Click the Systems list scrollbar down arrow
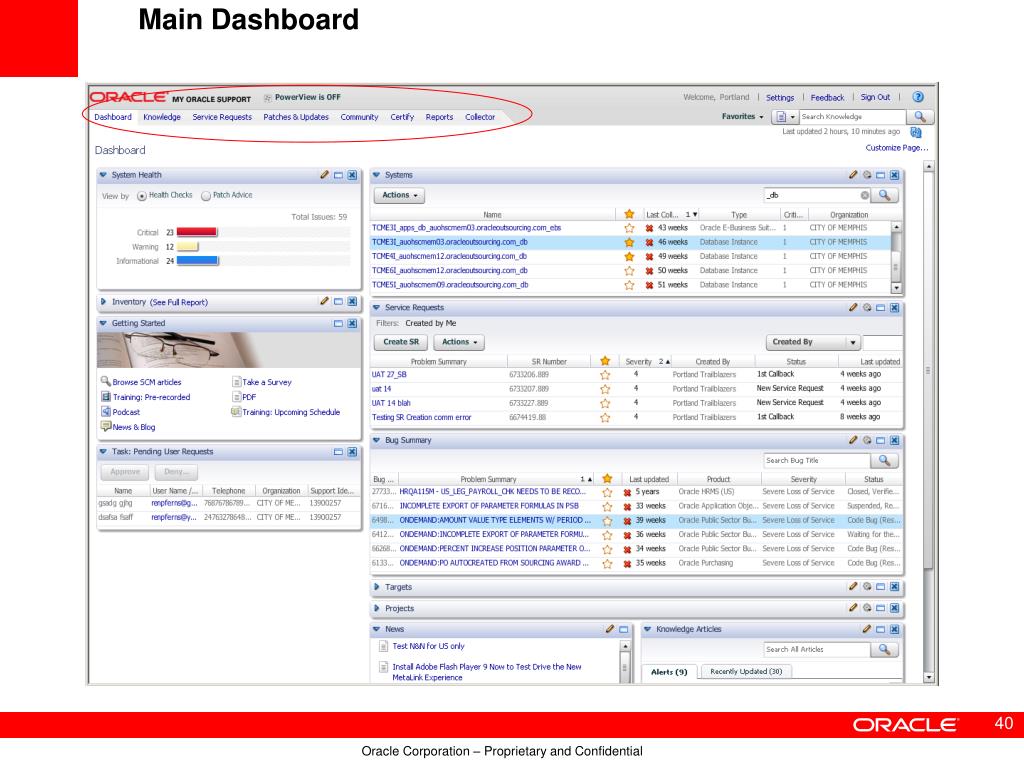 point(897,287)
